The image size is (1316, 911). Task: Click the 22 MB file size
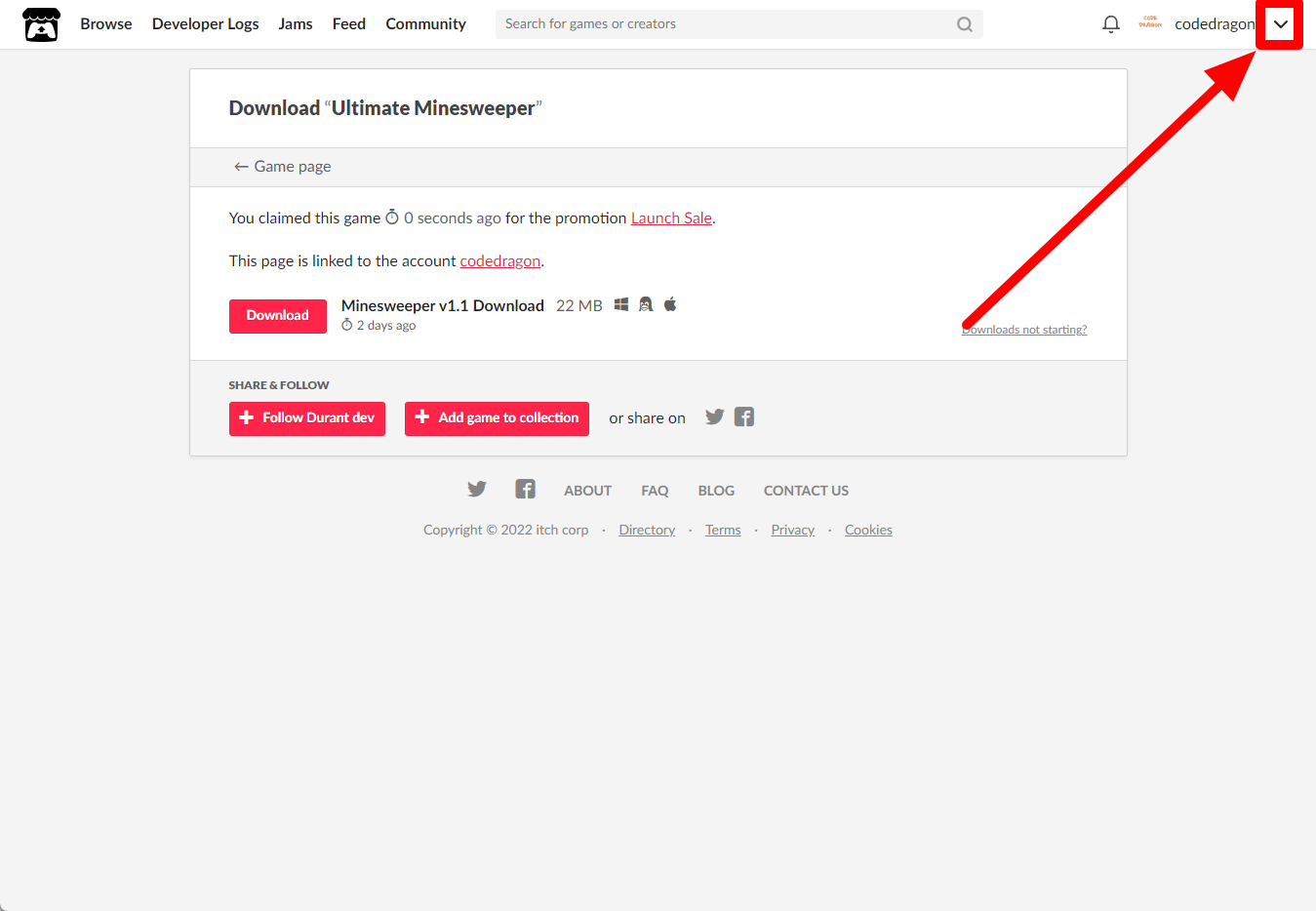[x=579, y=306]
